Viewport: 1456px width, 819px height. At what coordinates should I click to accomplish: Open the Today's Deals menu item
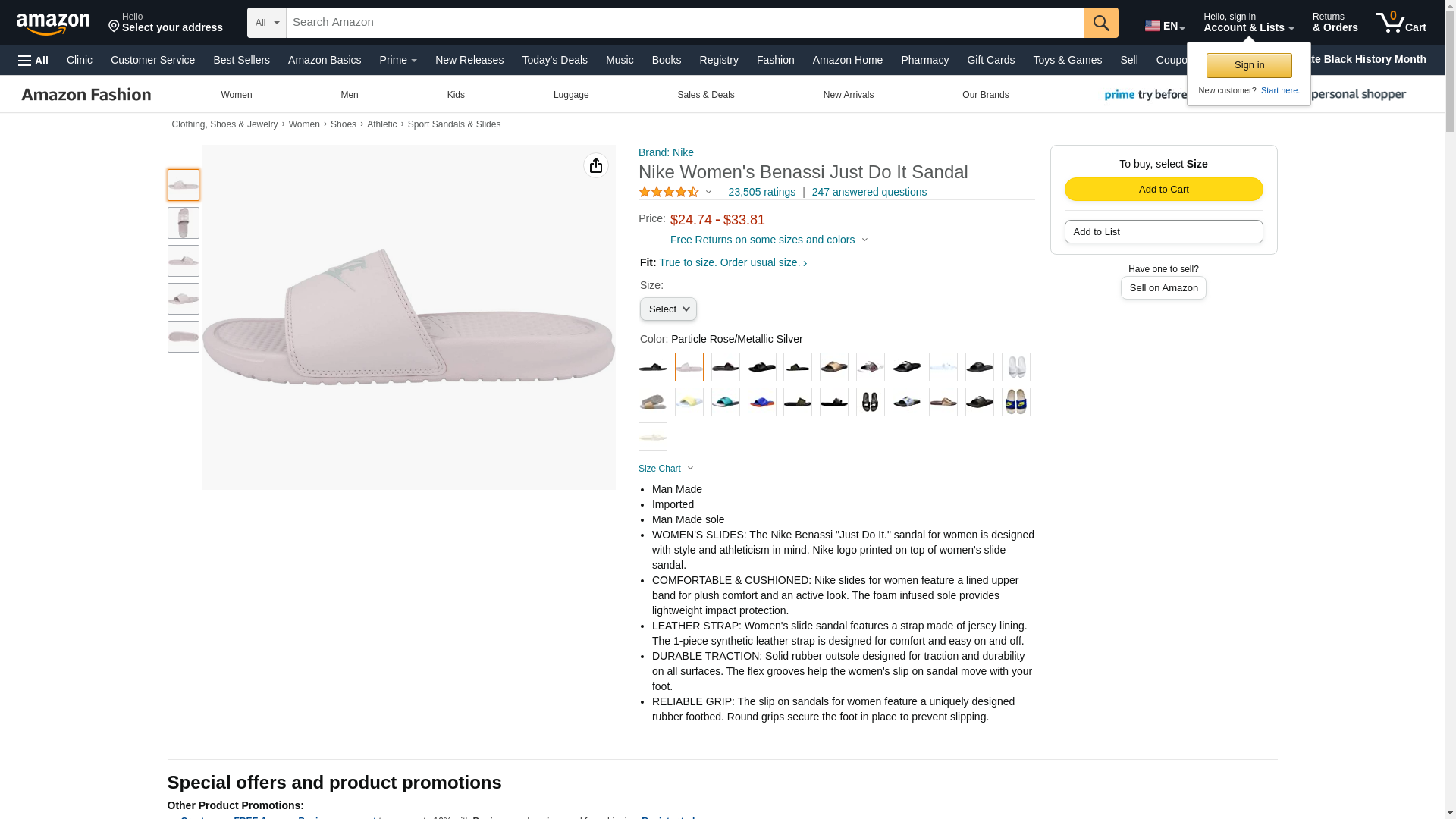(x=554, y=60)
